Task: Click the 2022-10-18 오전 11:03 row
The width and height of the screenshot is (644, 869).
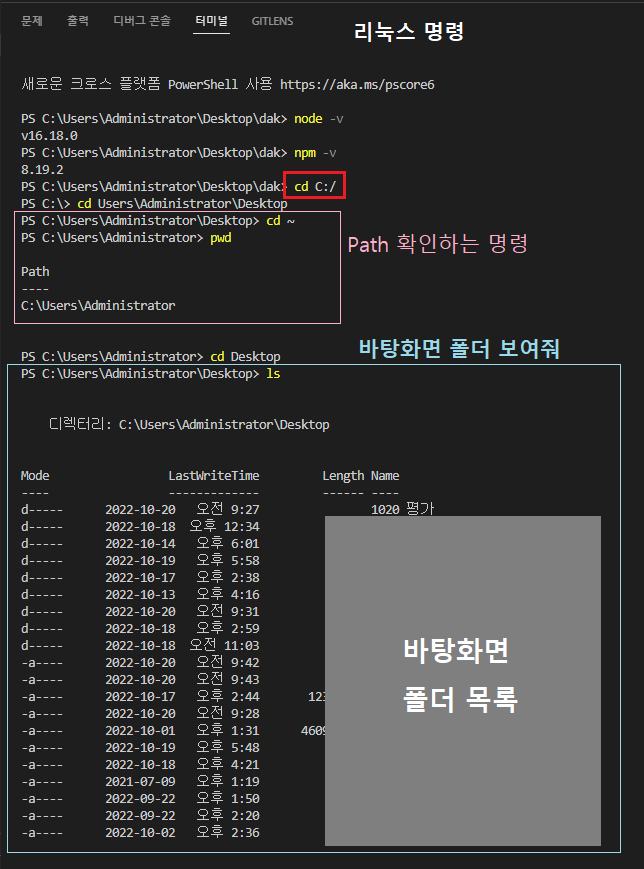Action: pyautogui.click(x=140, y=646)
